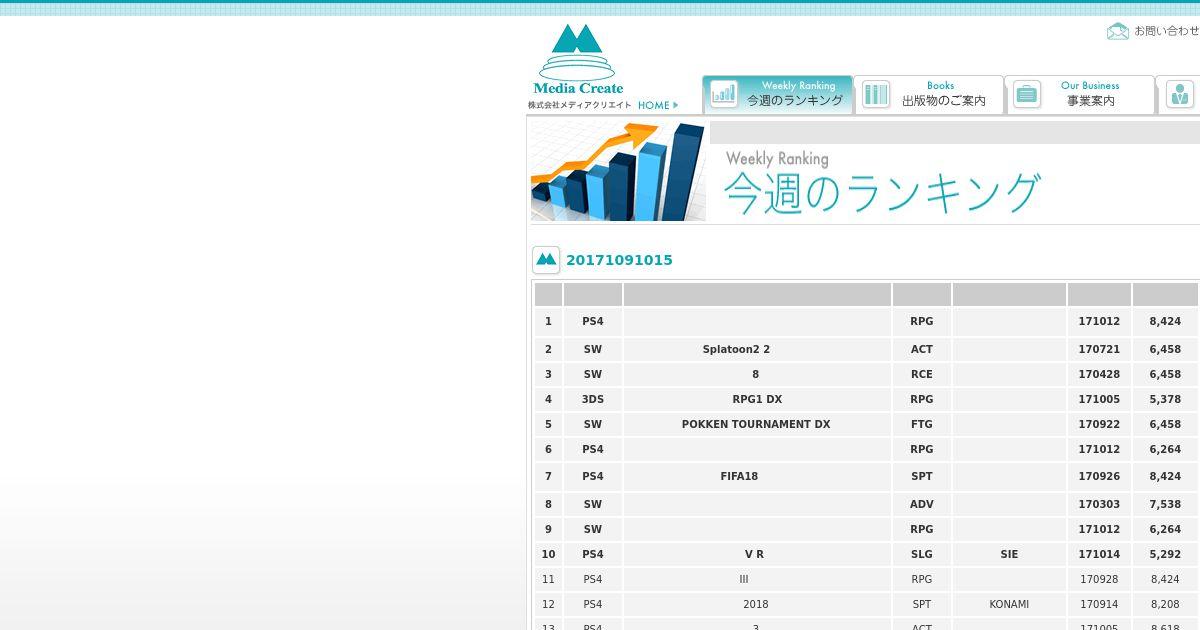Image resolution: width=1200 pixels, height=630 pixels.
Task: Select the Splatoon2 2 title cell
Action: point(757,349)
